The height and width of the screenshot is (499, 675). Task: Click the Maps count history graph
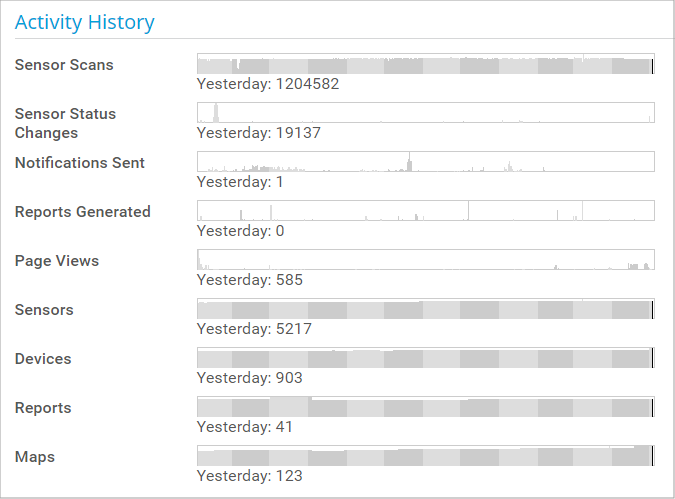coord(425,455)
